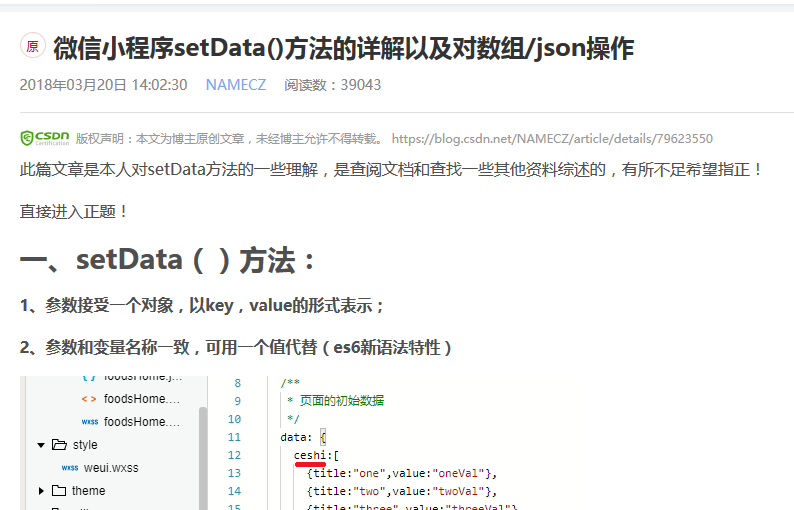Open weui.wxss file in tree

point(111,468)
